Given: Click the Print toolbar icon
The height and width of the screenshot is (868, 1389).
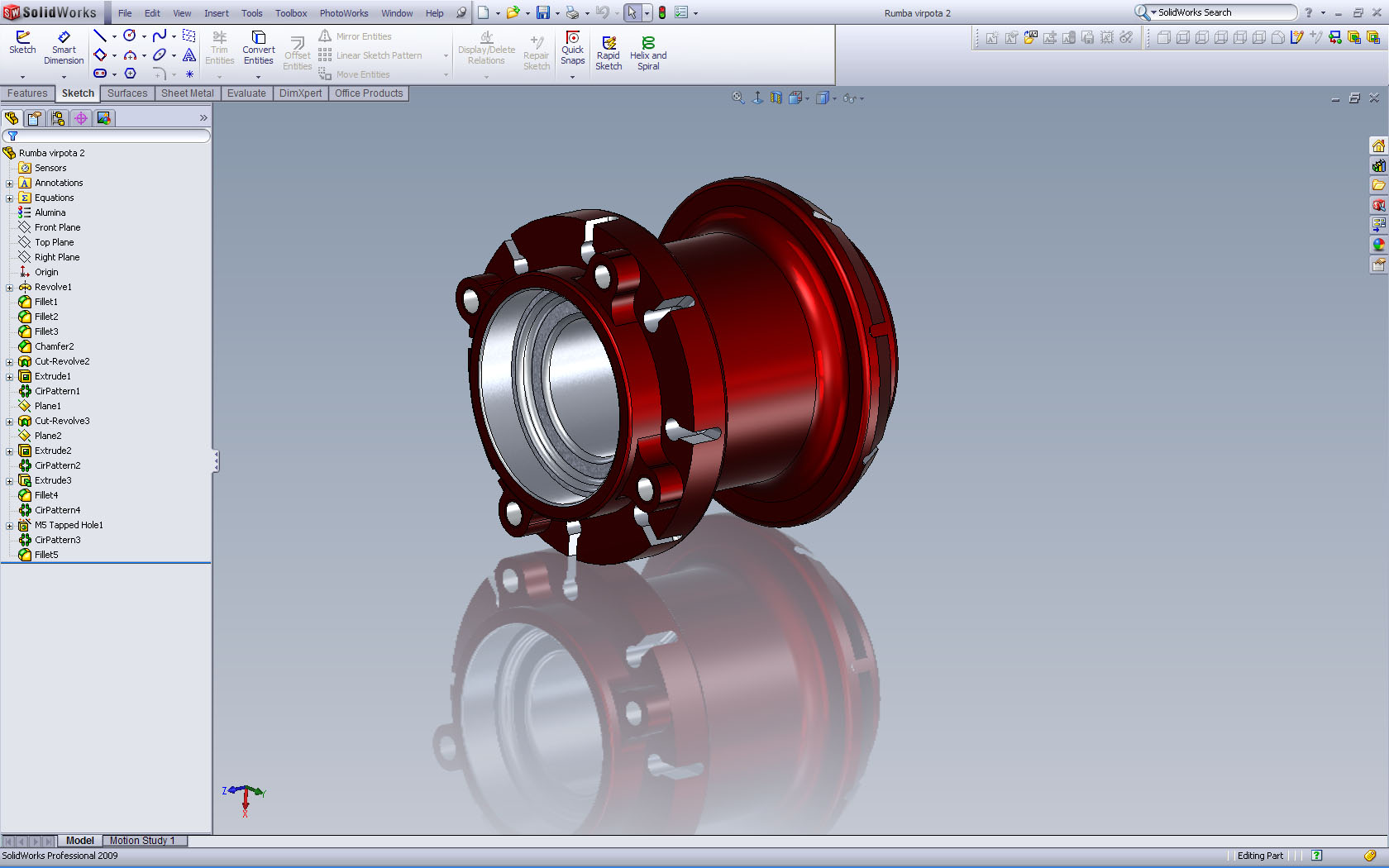Looking at the screenshot, I should click(572, 12).
